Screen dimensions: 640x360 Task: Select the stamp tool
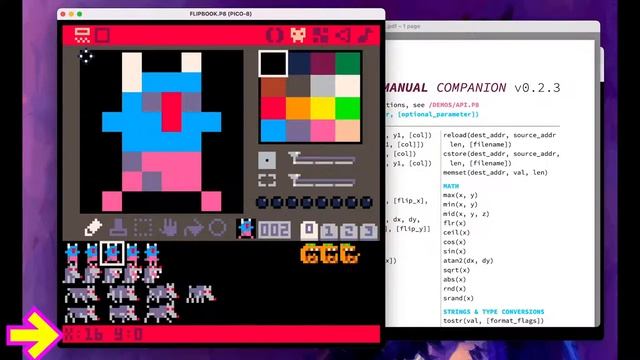coord(118,228)
